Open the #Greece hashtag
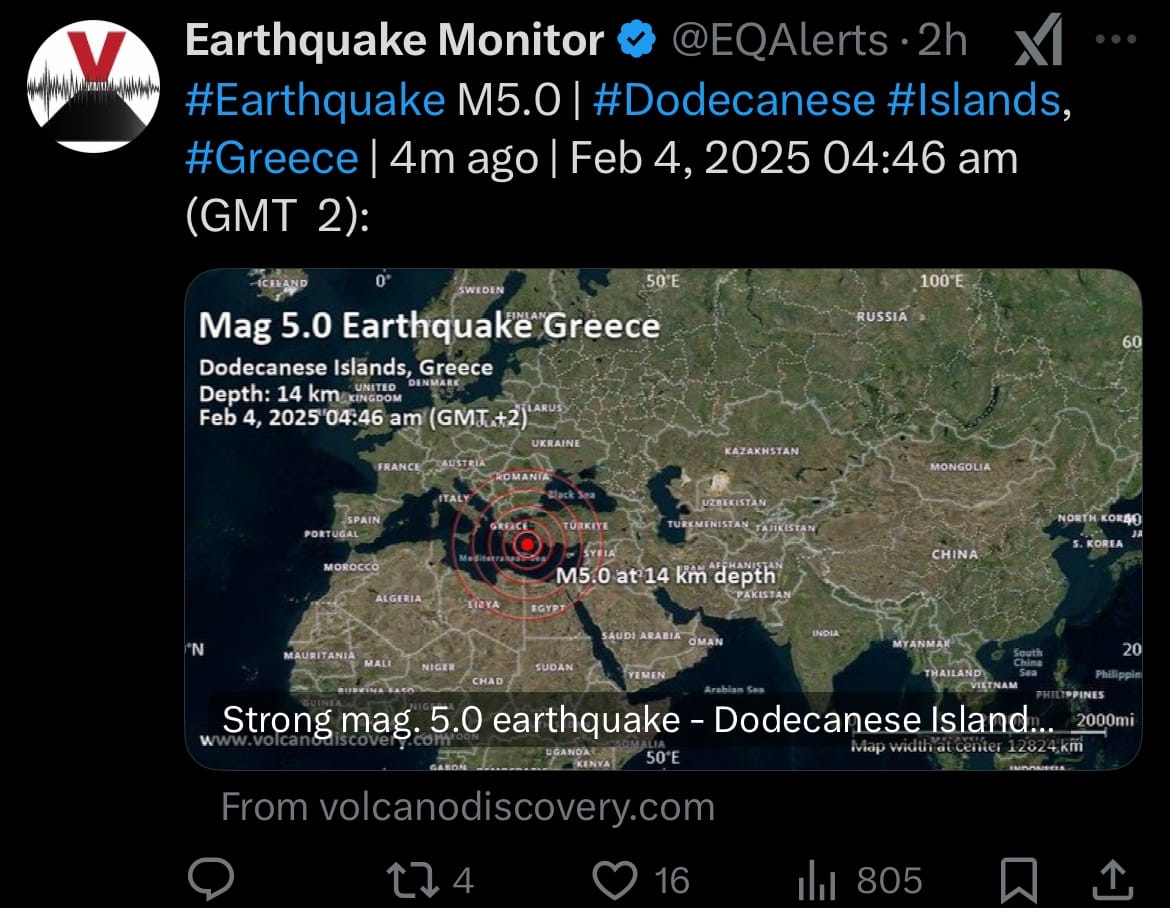 272,158
